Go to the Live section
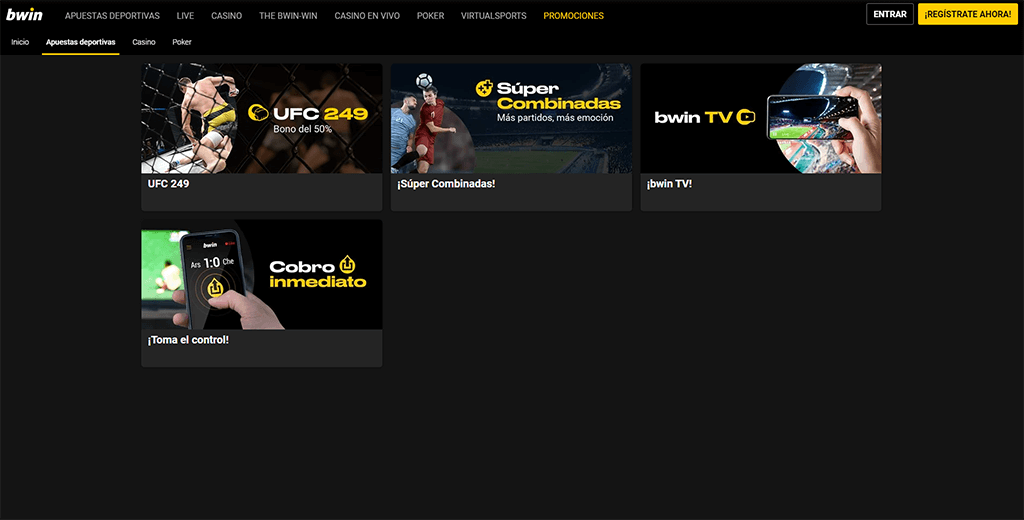 tap(185, 16)
